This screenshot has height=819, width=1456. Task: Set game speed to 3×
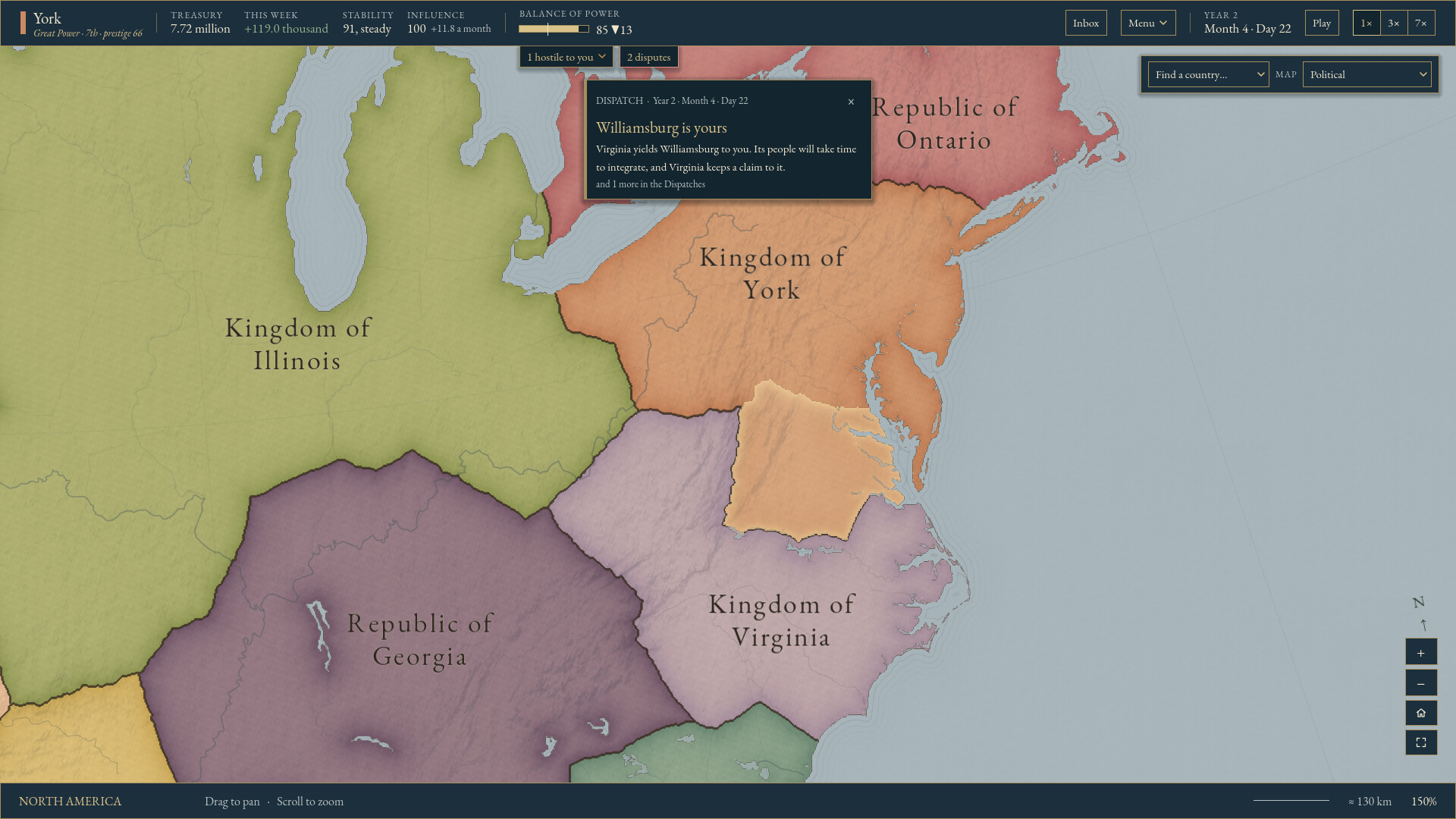tap(1394, 23)
